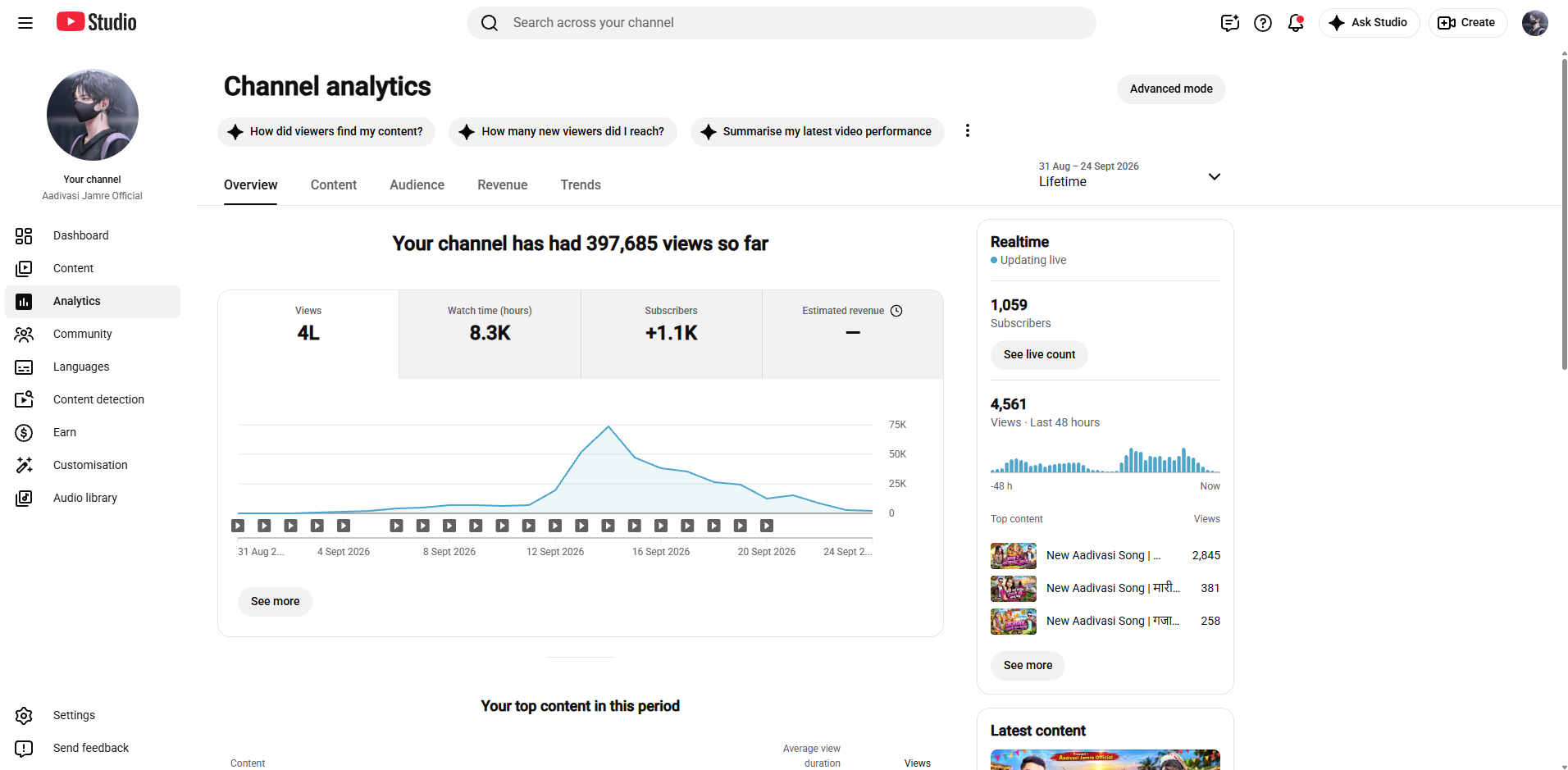Open top content video with 2,845 views
Image resolution: width=1568 pixels, height=770 pixels.
1105,556
